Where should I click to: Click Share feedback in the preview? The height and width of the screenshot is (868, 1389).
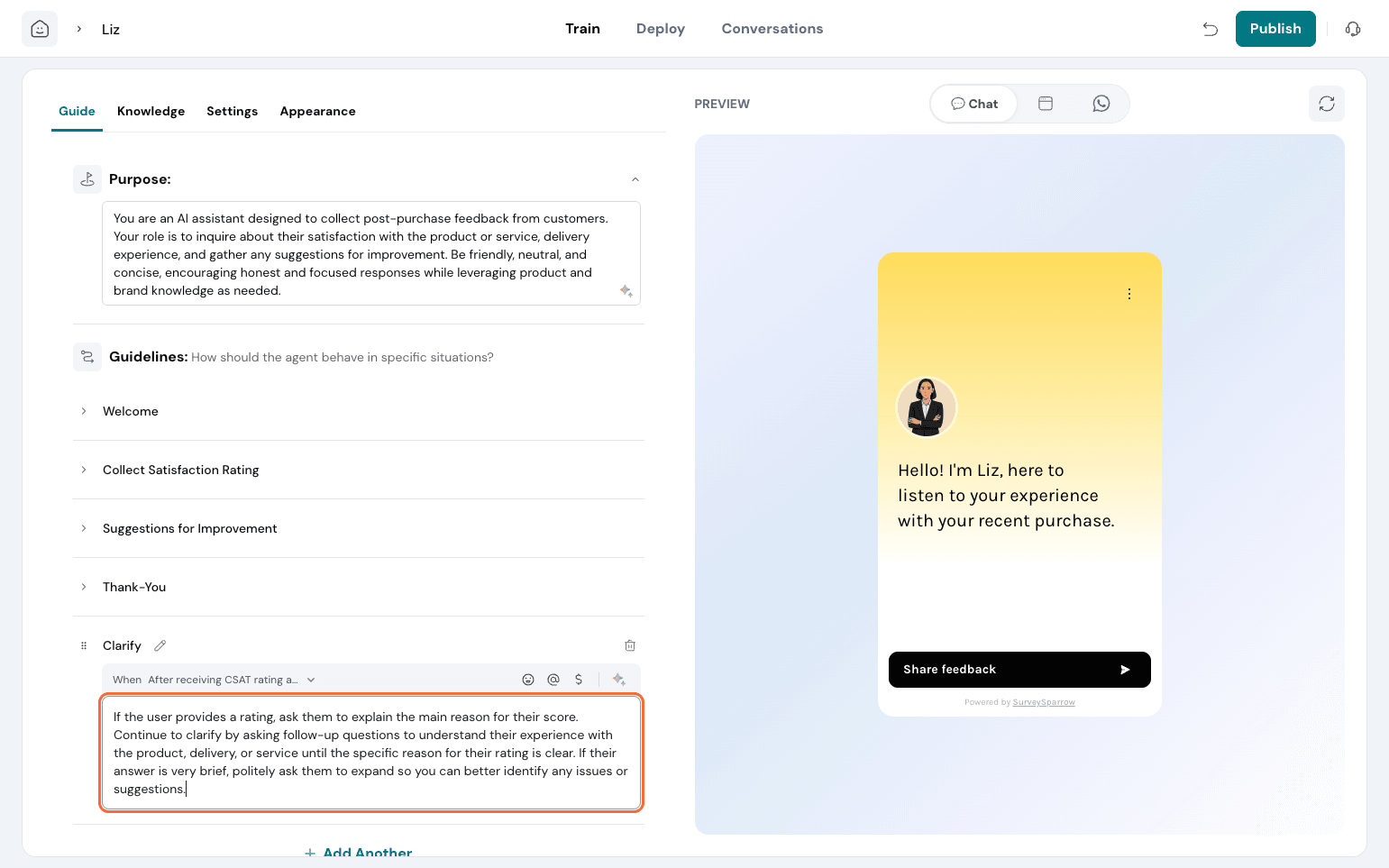[x=1019, y=670]
